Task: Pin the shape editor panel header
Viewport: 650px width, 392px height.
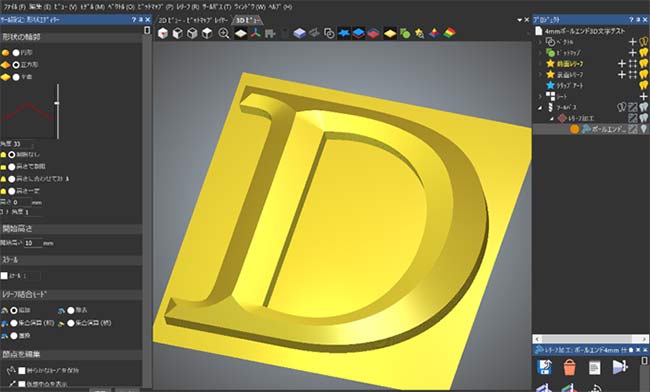Action: (141, 19)
